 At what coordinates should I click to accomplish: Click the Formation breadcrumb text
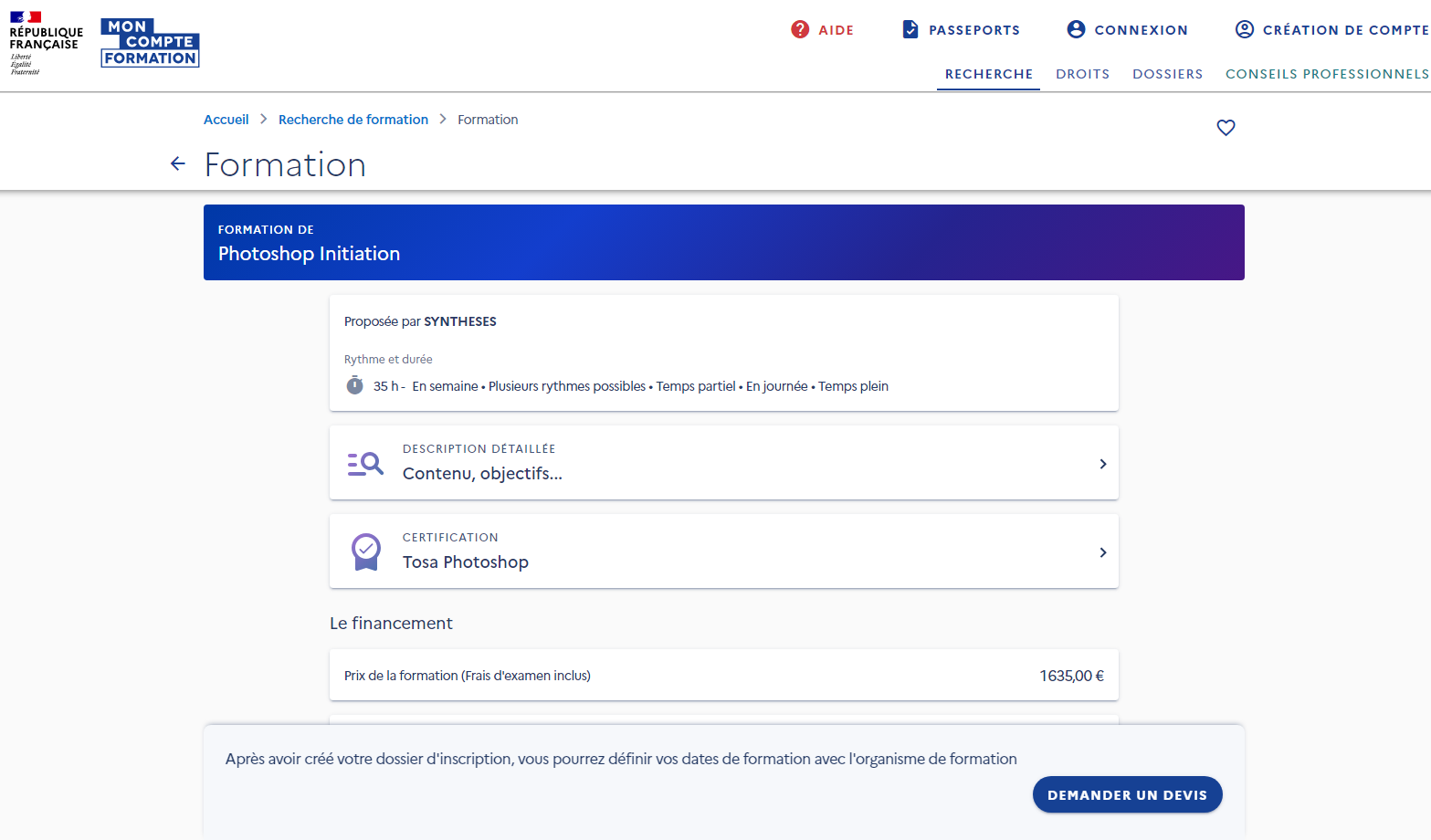(488, 120)
